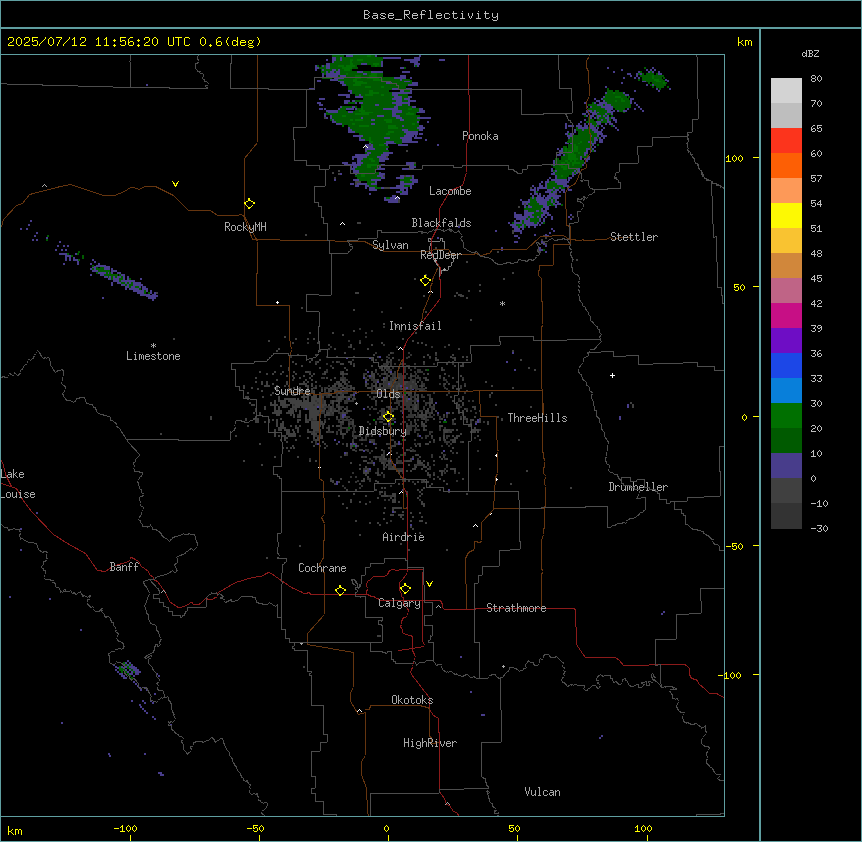862x842 pixels.
Task: Select the Ponoka city label
Action: point(480,136)
